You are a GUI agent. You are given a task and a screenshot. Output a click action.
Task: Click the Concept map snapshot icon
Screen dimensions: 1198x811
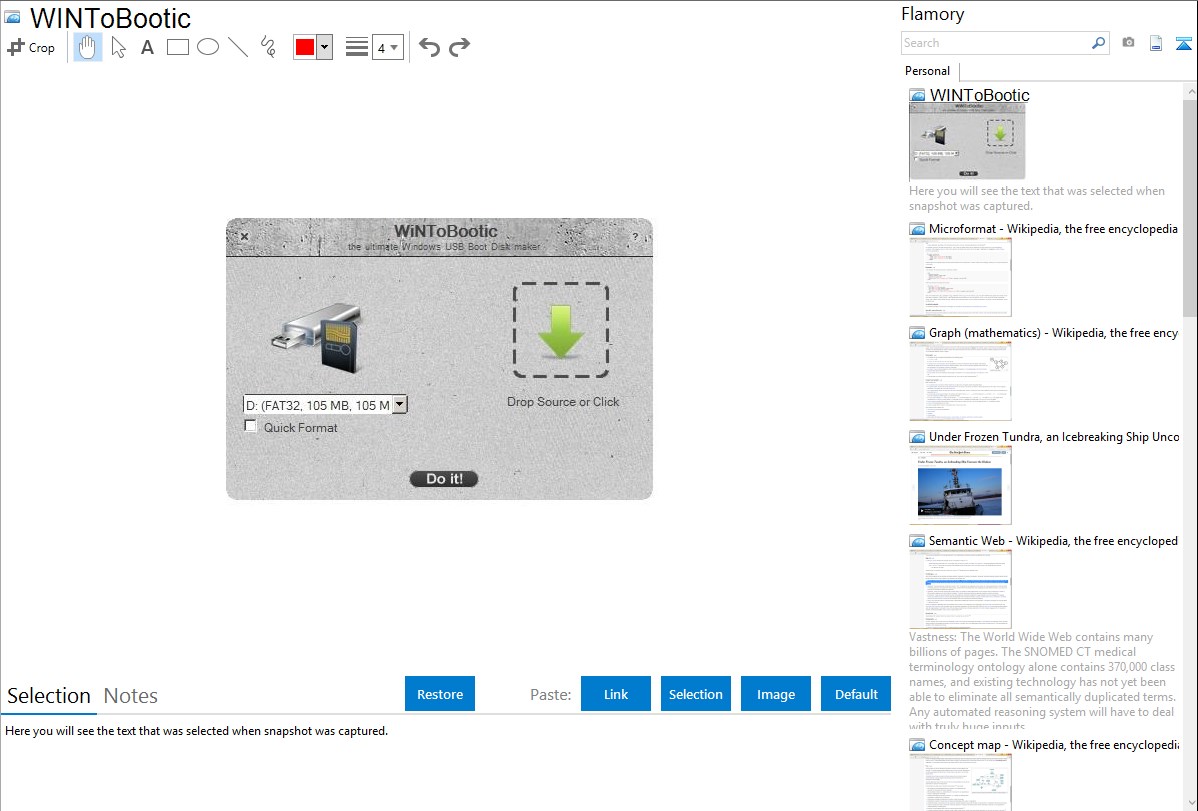point(917,745)
